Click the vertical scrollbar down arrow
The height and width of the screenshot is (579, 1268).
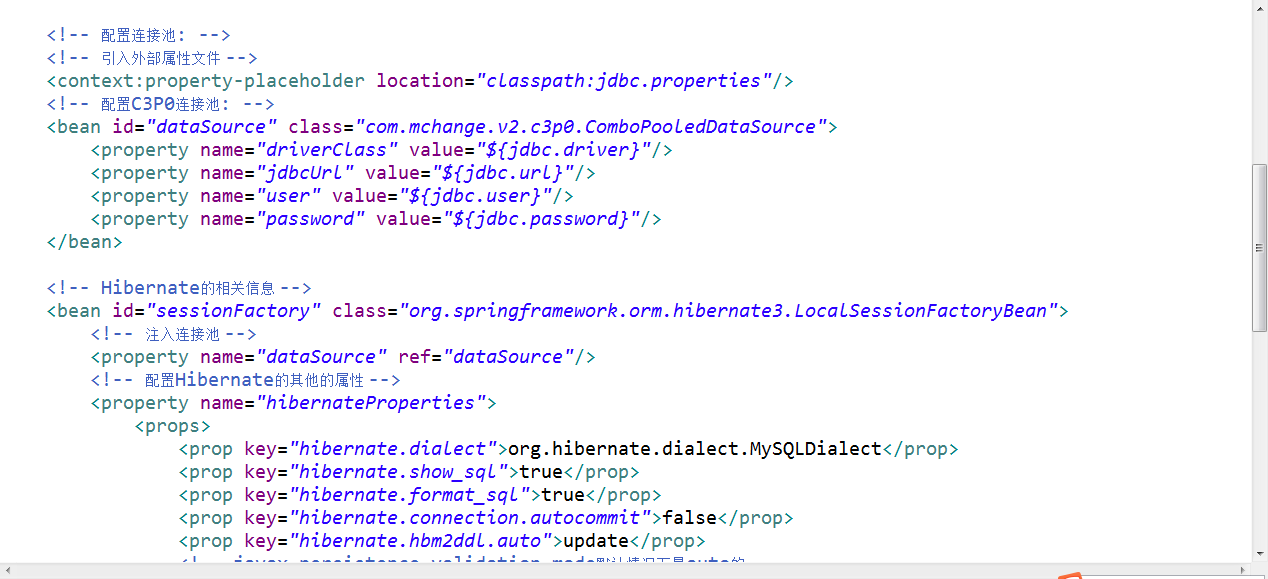pyautogui.click(x=1260, y=553)
